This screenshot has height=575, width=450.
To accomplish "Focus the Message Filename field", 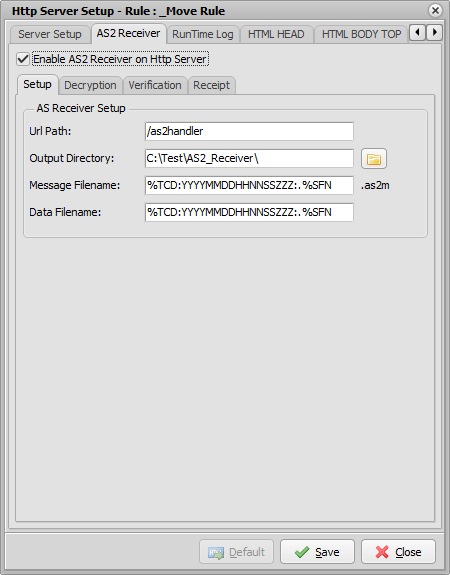I will pyautogui.click(x=249, y=185).
